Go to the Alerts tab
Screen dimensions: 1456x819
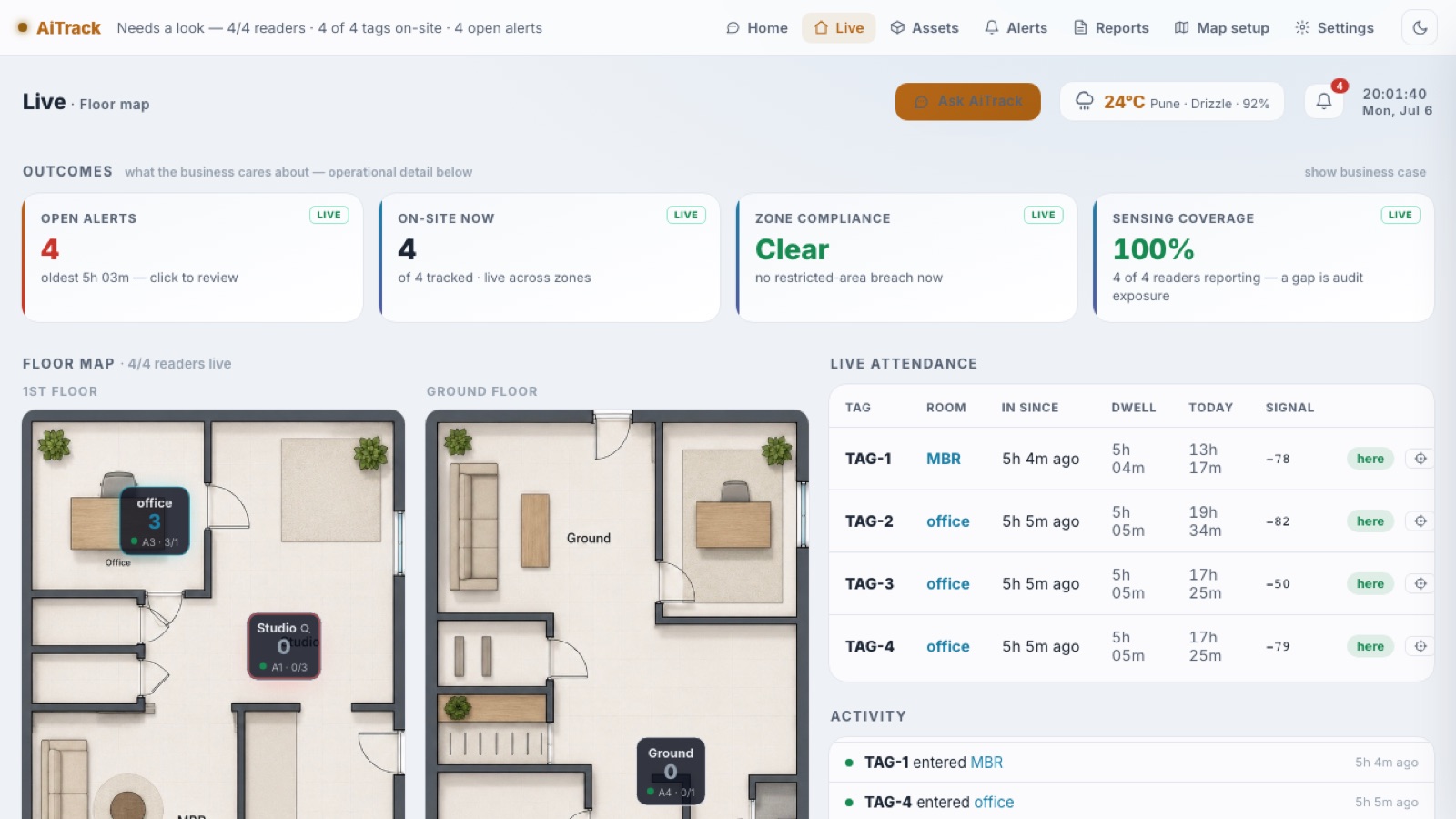(x=1016, y=28)
